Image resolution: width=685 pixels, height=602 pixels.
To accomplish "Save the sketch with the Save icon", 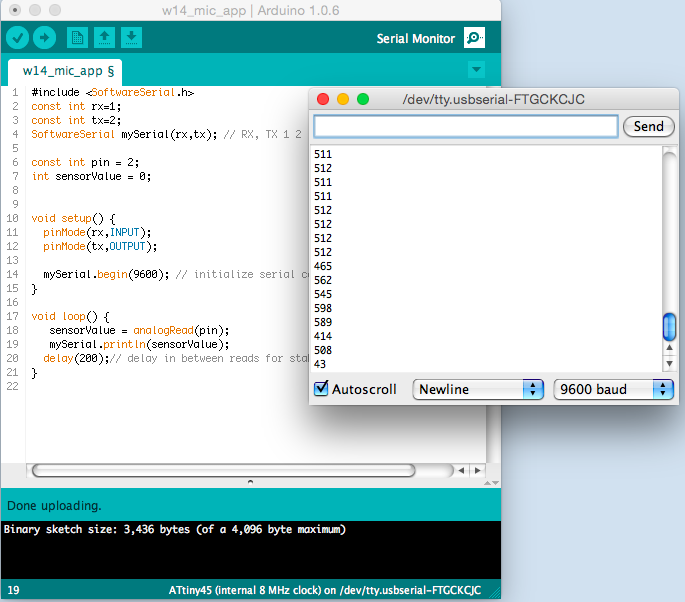I will click(131, 38).
